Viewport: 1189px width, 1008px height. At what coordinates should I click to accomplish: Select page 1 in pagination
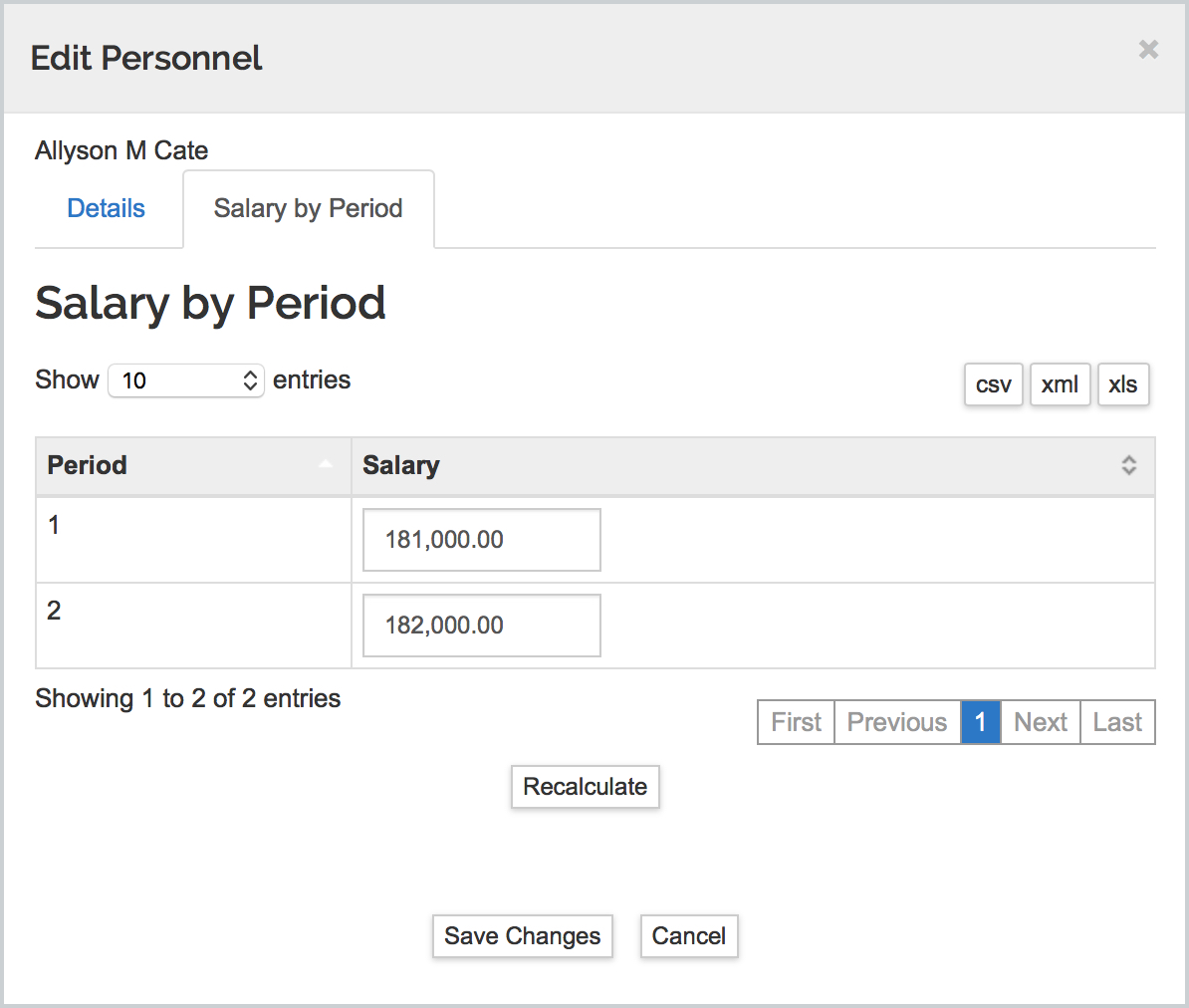[x=981, y=722]
